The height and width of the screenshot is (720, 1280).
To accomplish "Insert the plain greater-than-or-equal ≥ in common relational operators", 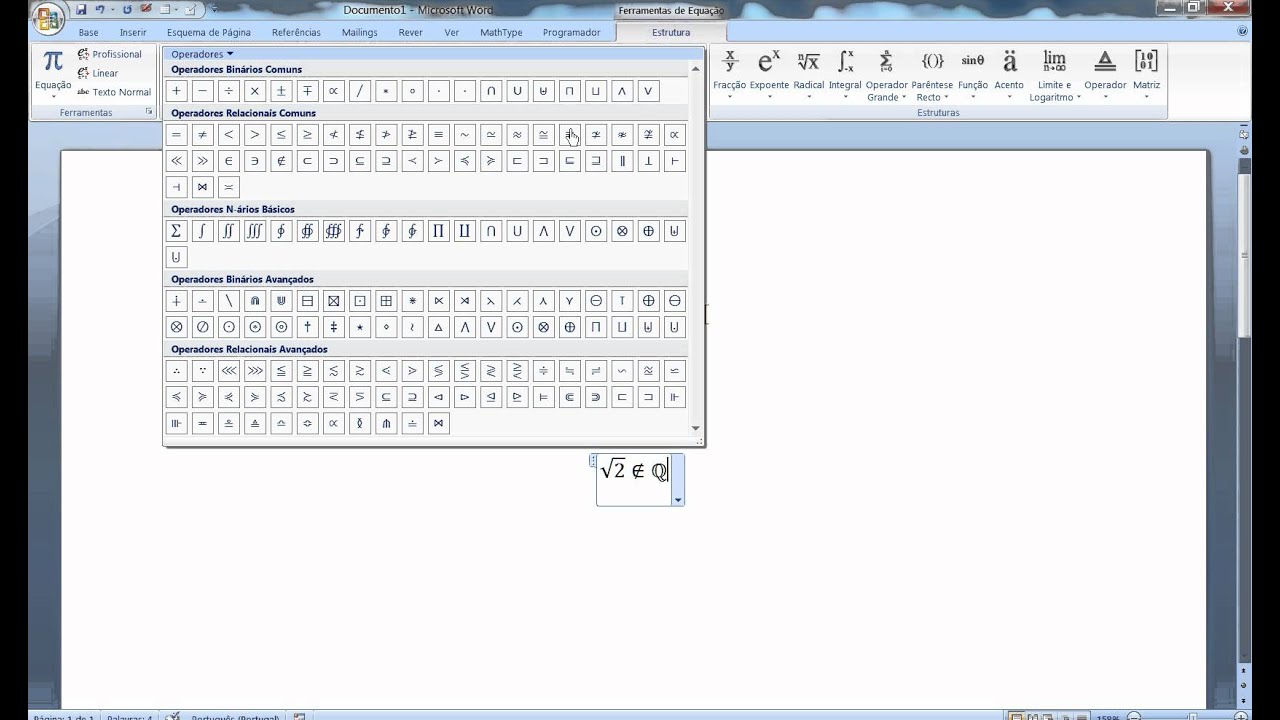I will pos(307,134).
